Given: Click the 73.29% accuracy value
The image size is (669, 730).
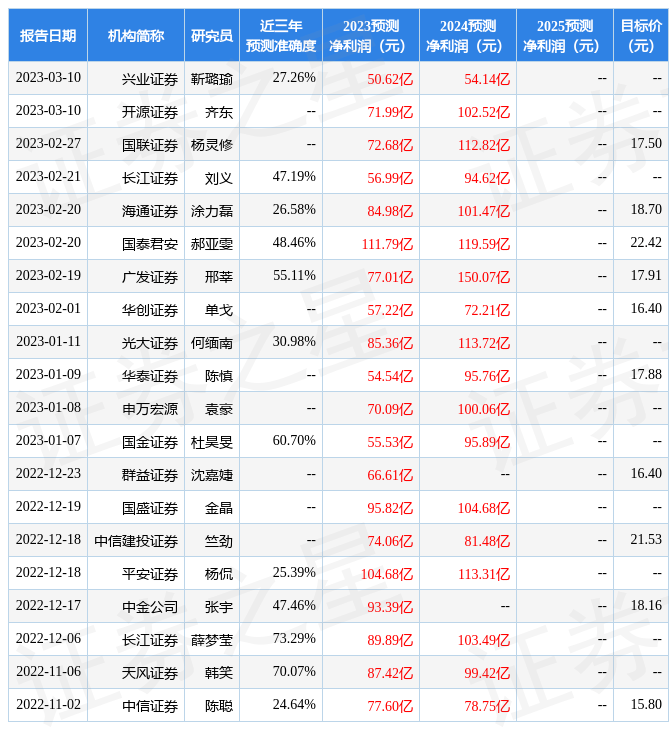Looking at the screenshot, I should 294,639.
